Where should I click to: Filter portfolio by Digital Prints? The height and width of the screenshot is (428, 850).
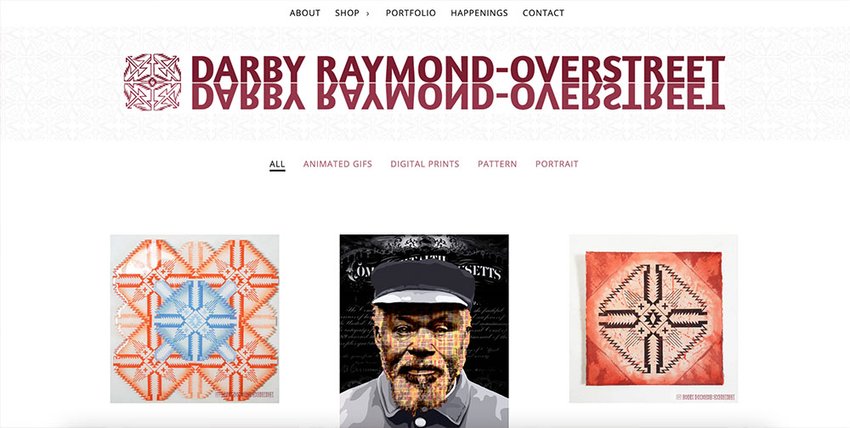click(425, 164)
